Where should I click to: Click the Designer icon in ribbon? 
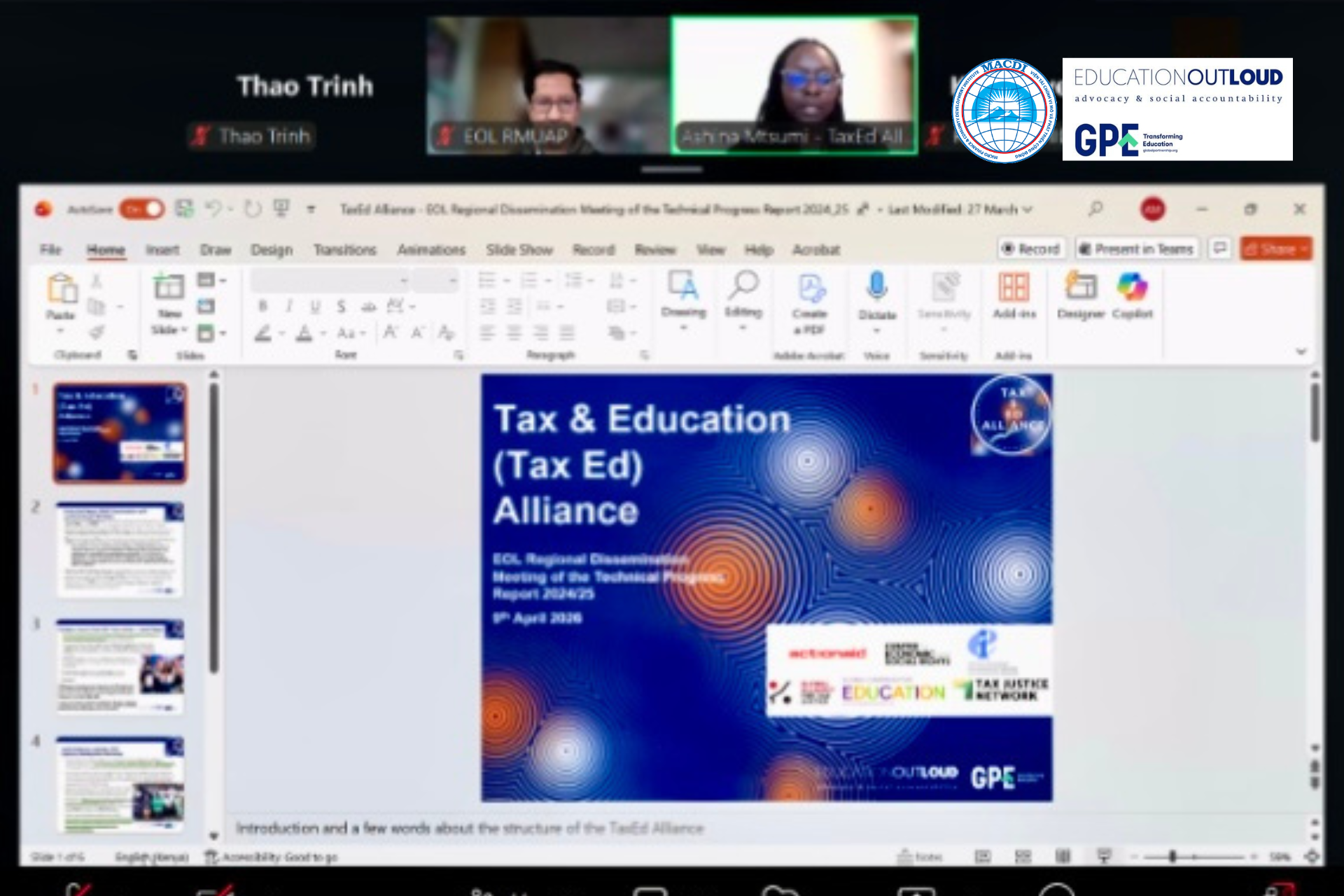[x=1080, y=288]
